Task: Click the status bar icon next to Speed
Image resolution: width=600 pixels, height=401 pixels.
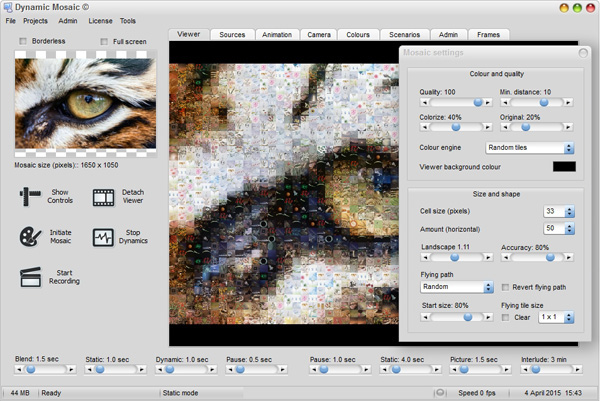Action: 442,392
